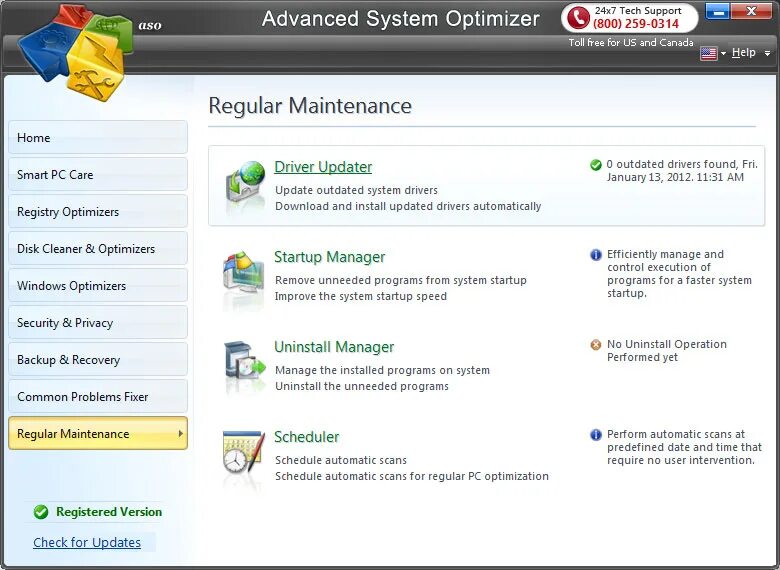Click 'Remove unneeded programs from system startup' text
Screen dimensions: 780x570
click(401, 281)
